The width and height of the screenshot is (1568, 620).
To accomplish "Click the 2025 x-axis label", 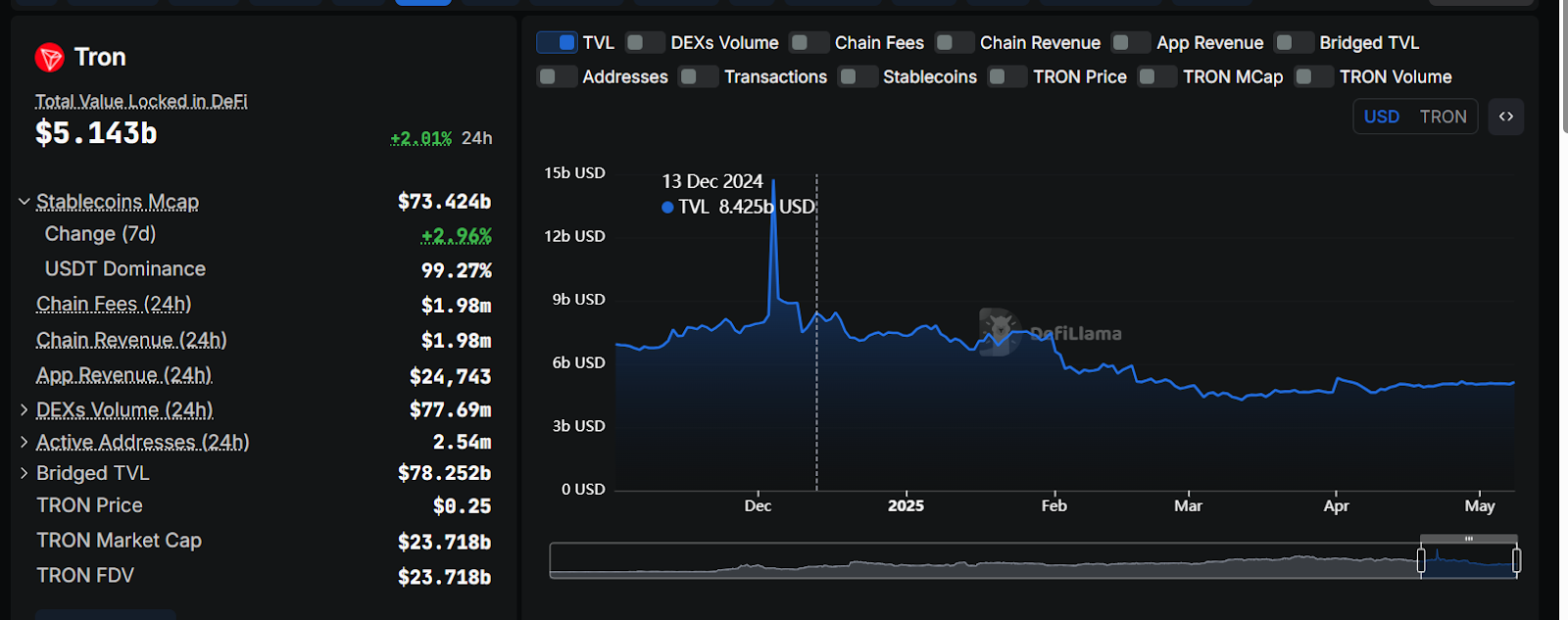I will [906, 505].
